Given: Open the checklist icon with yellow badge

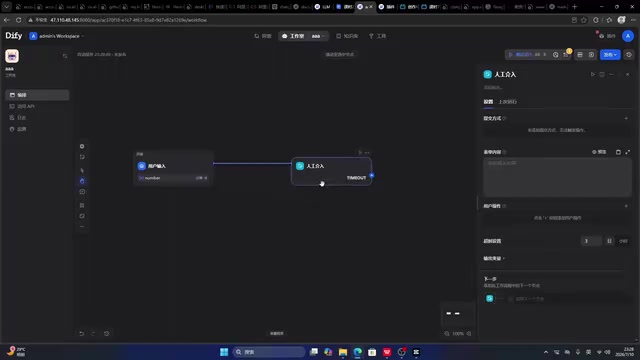Looking at the screenshot, I should point(566,55).
